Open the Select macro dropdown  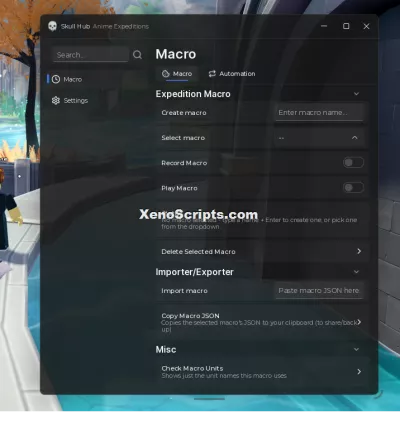(x=319, y=138)
